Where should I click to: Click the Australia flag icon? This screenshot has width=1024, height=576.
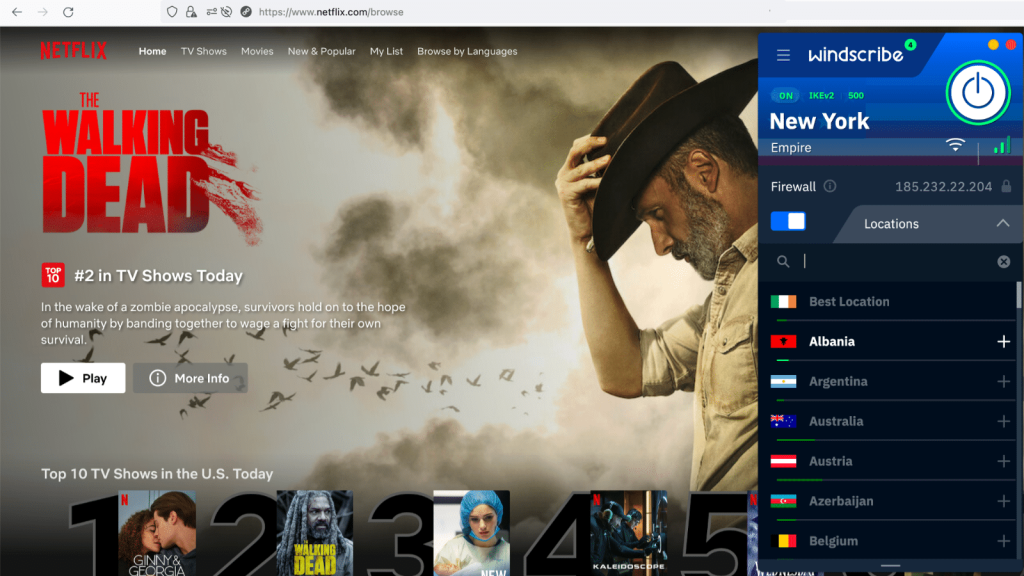click(783, 421)
